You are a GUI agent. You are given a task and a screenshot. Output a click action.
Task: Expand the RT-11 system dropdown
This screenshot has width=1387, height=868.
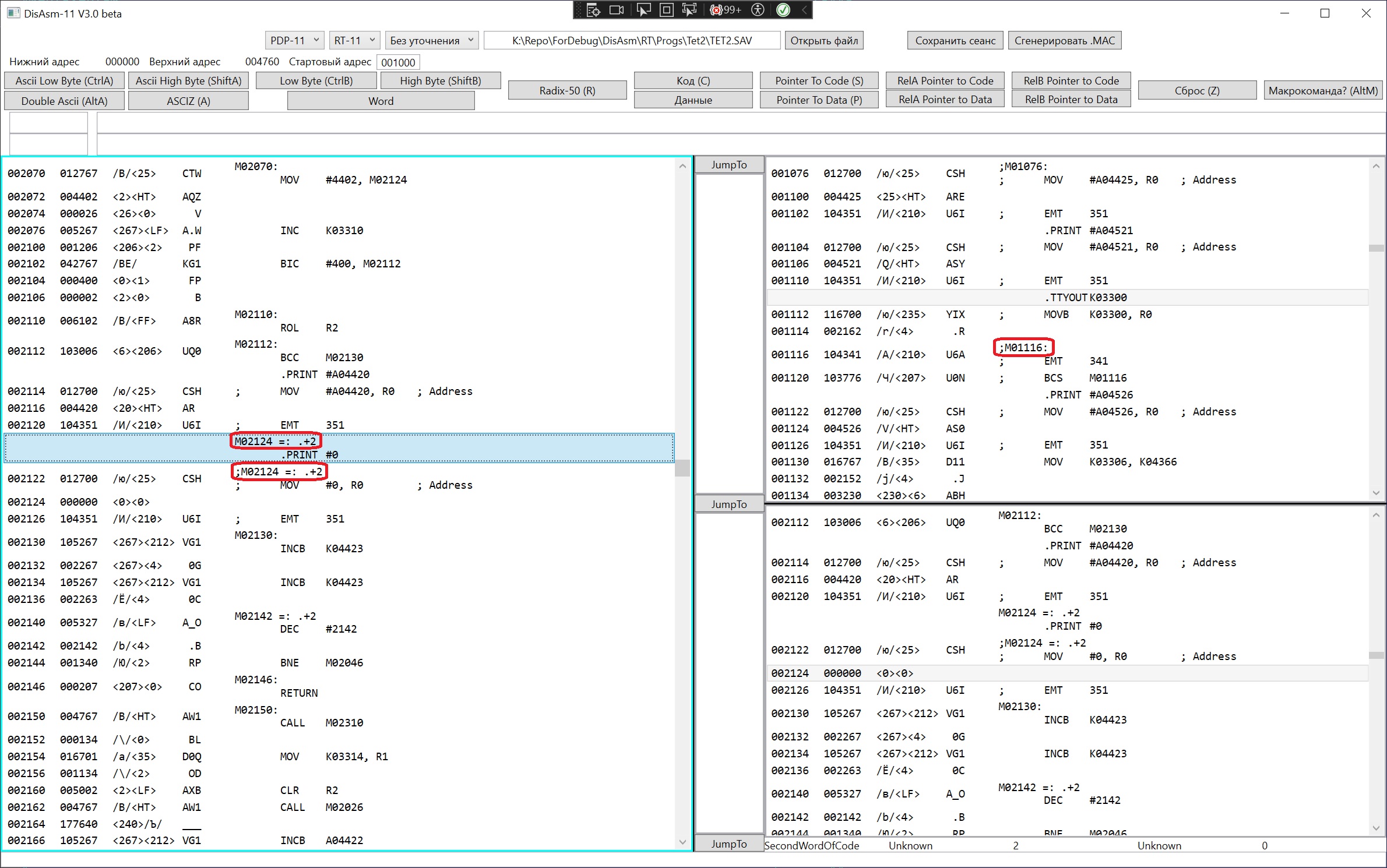click(354, 40)
